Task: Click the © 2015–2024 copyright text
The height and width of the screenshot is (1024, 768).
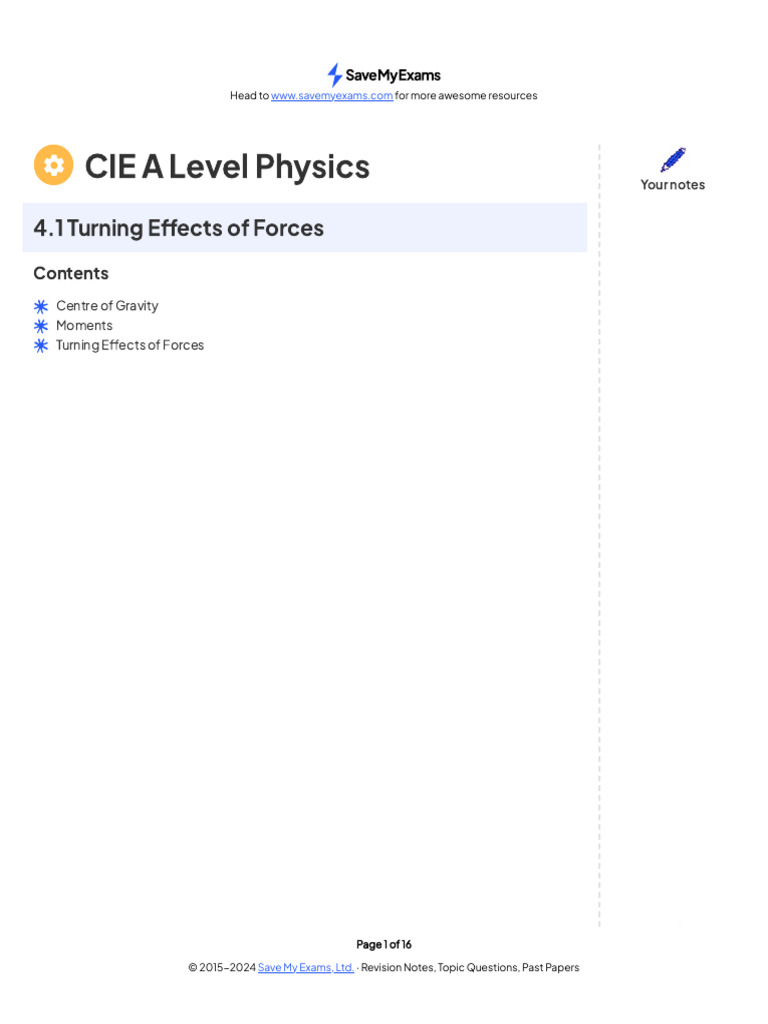Action: (x=222, y=968)
